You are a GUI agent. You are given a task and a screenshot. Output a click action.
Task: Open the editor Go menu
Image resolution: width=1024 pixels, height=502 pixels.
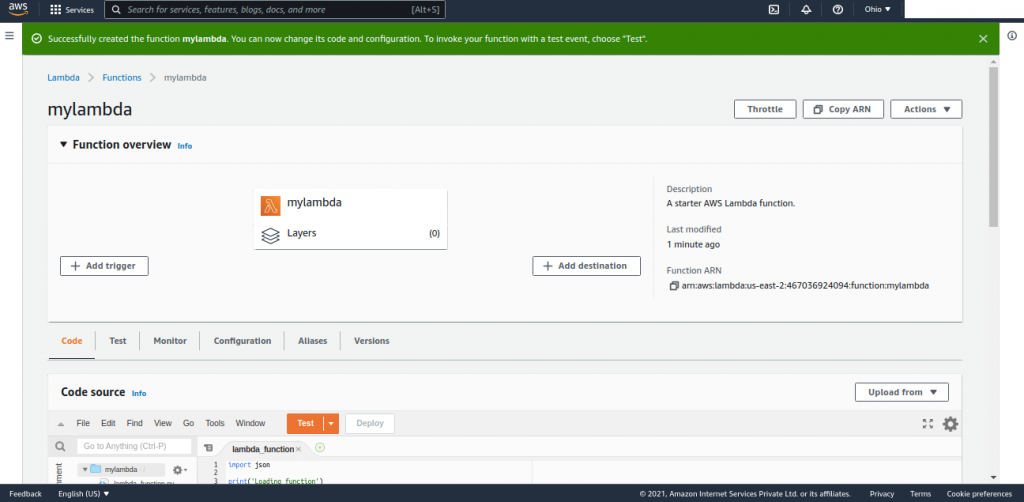(189, 423)
